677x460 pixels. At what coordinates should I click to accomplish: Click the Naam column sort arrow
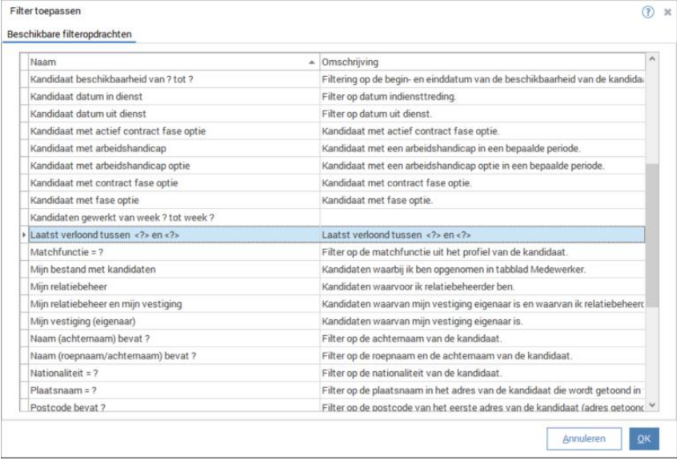click(312, 62)
